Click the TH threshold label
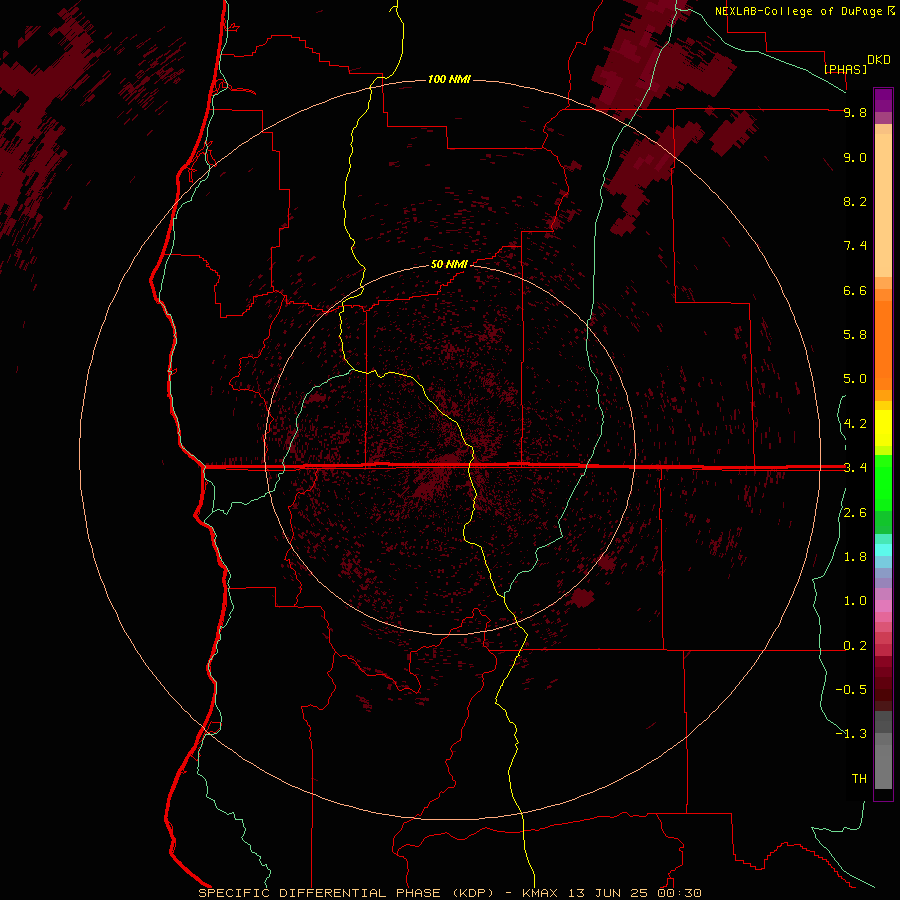This screenshot has height=900, width=900. pos(859,779)
